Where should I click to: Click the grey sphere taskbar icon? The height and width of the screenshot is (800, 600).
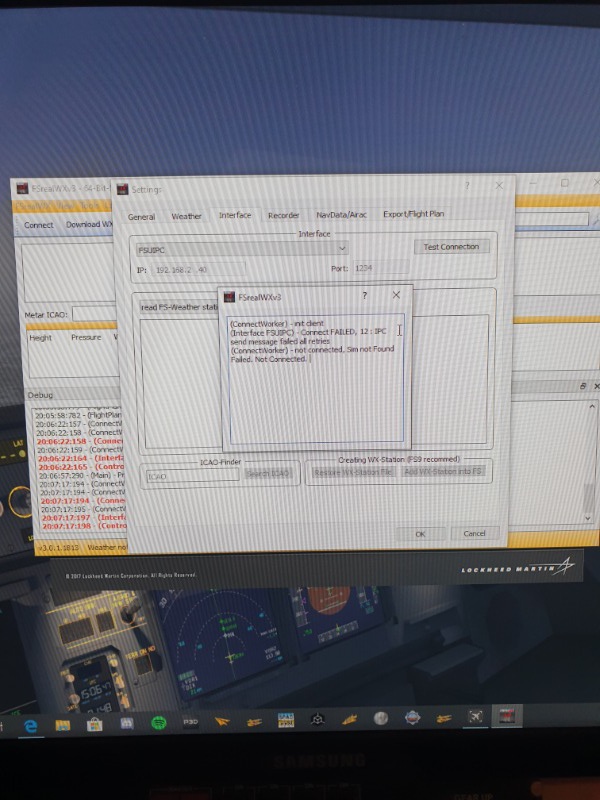381,718
